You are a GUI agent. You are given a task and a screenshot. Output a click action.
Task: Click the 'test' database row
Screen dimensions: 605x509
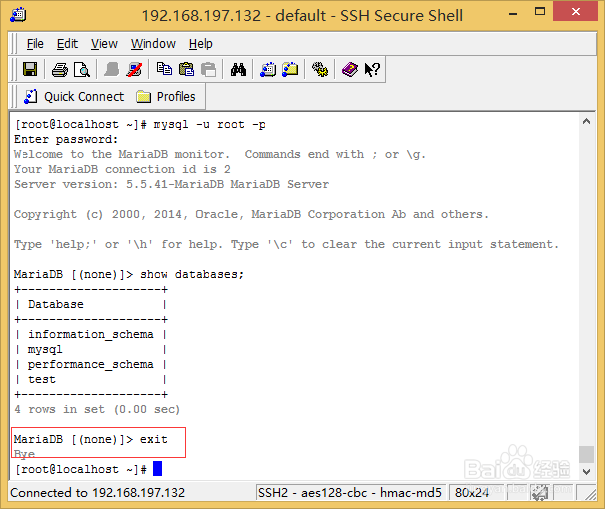(x=91, y=379)
